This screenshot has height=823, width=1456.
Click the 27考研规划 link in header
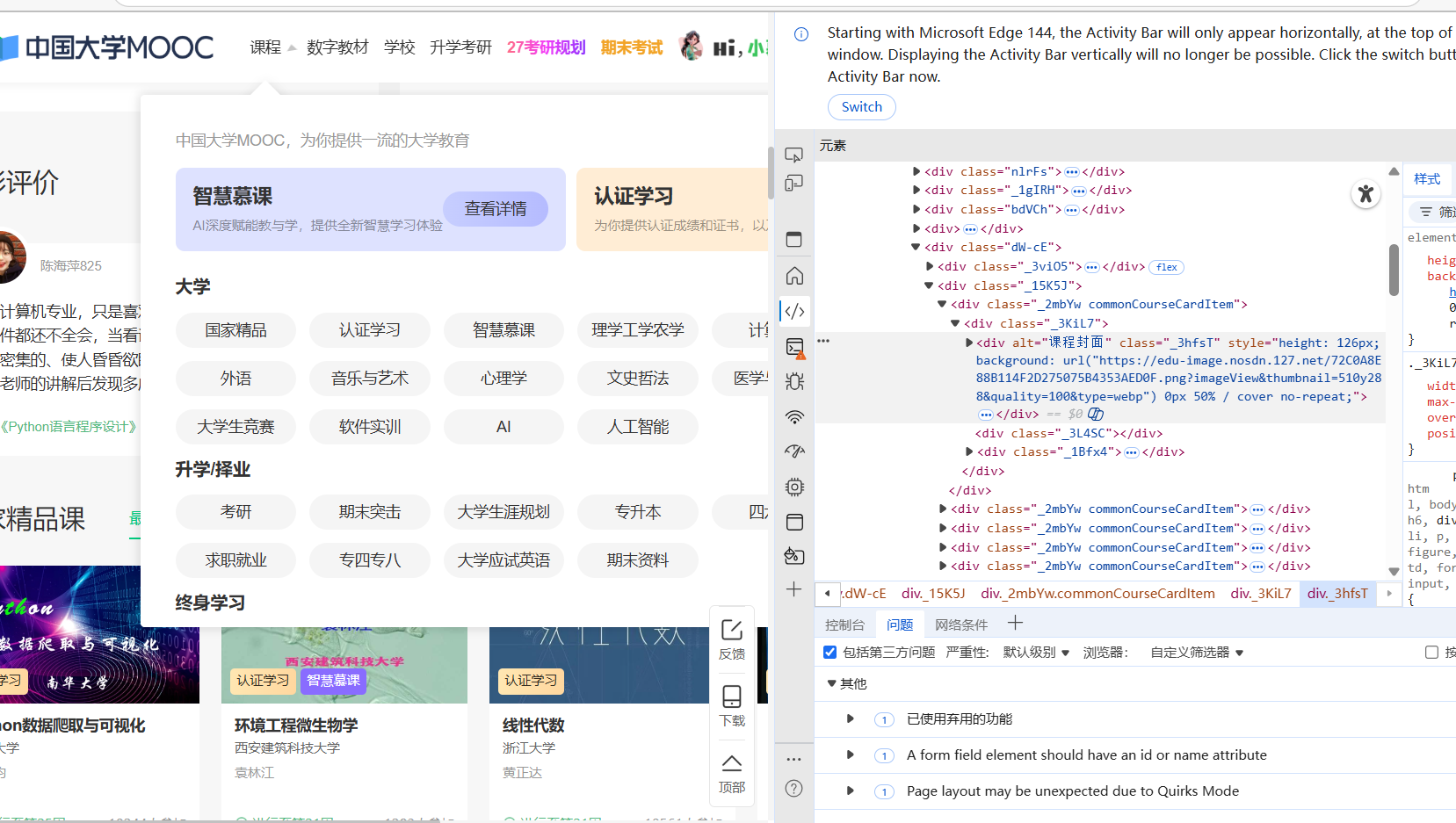(x=546, y=47)
